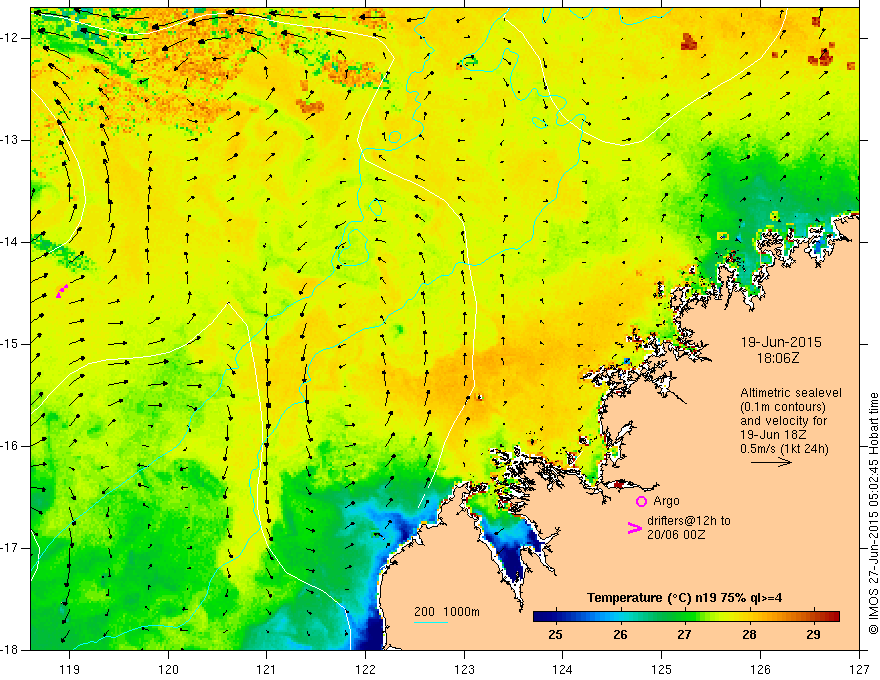The height and width of the screenshot is (680, 880).
Task: Click the 28 tick label on colorbar
Action: click(749, 635)
